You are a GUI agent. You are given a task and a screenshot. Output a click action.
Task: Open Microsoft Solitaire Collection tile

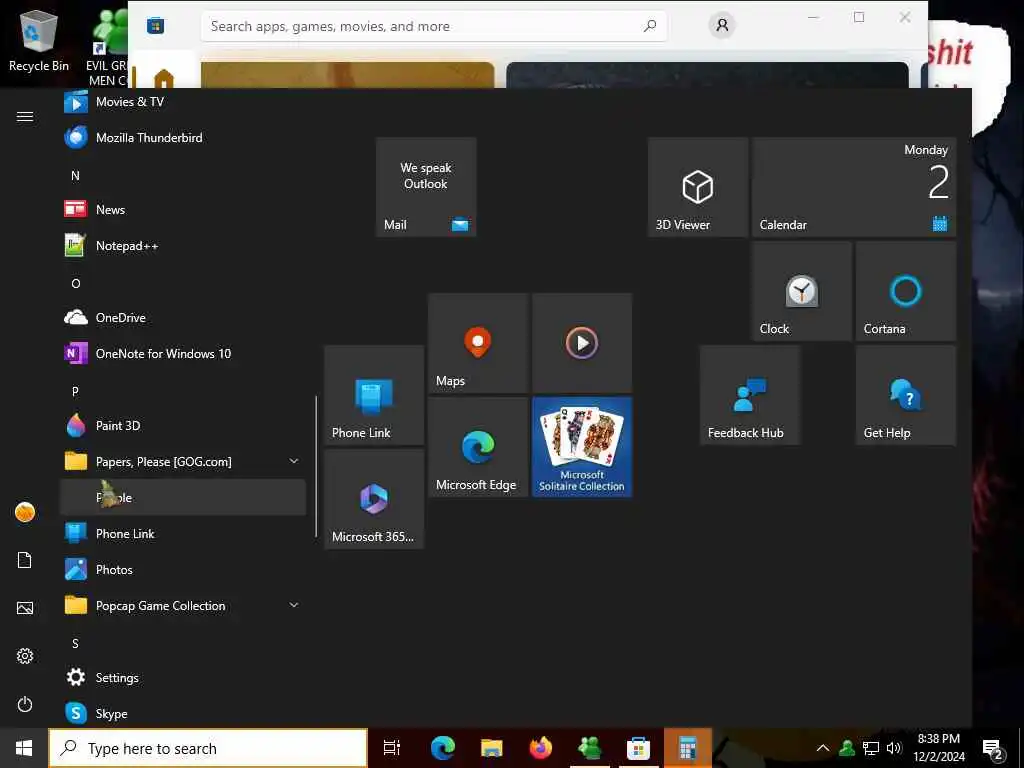[x=582, y=447]
